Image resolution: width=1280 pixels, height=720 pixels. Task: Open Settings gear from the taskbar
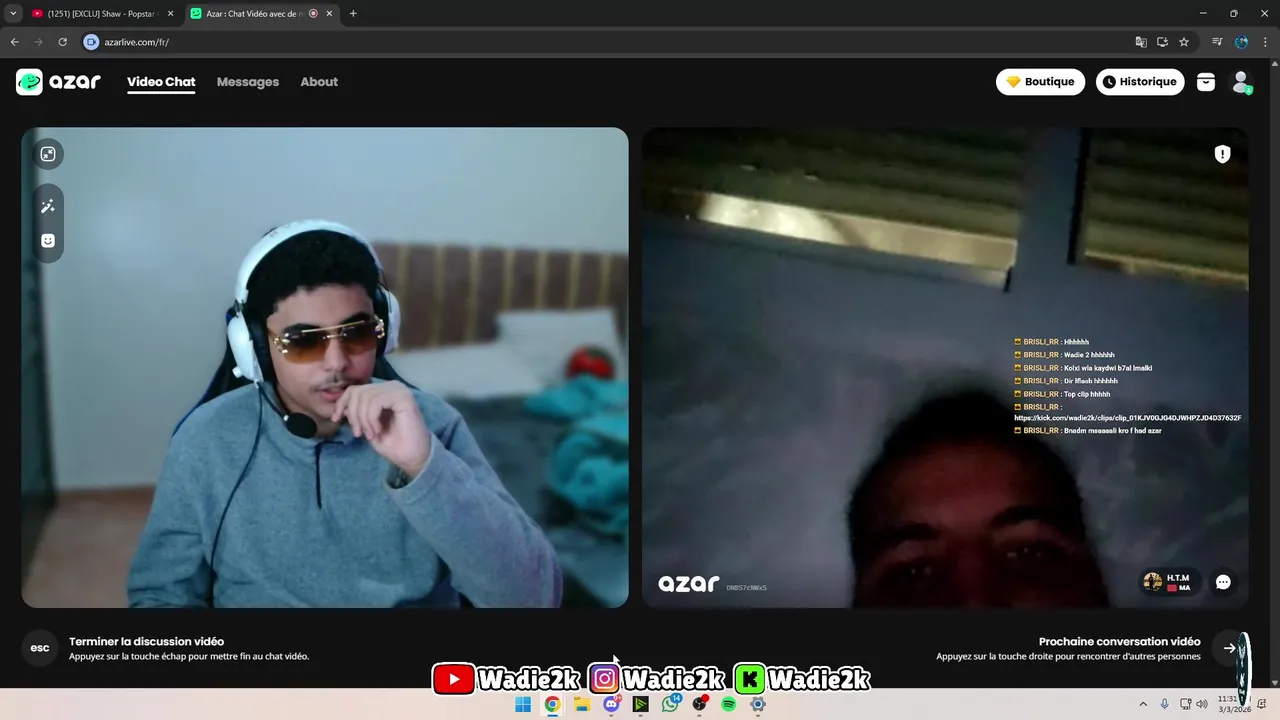pos(758,704)
